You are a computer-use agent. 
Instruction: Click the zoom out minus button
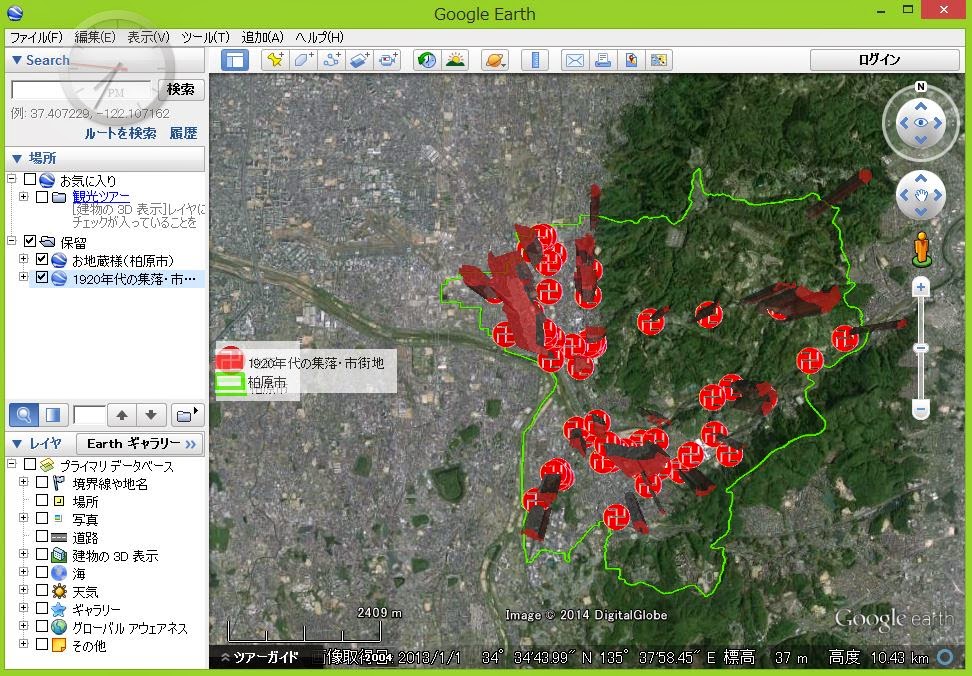coord(921,409)
